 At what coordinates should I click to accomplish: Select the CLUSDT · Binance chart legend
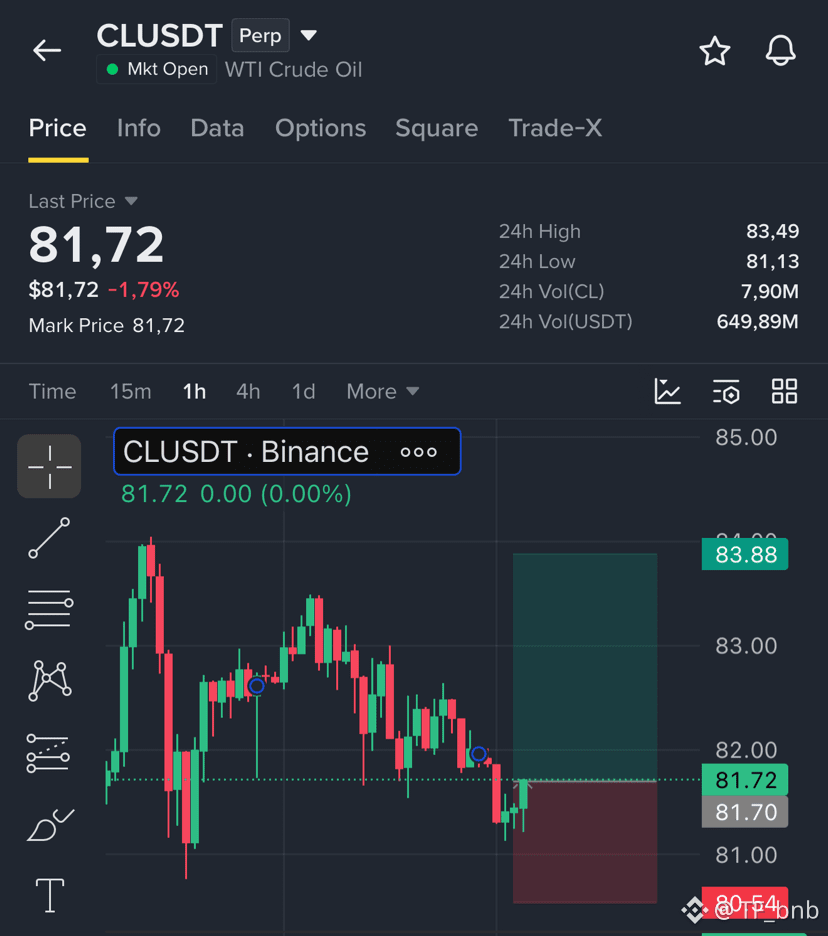pos(287,451)
